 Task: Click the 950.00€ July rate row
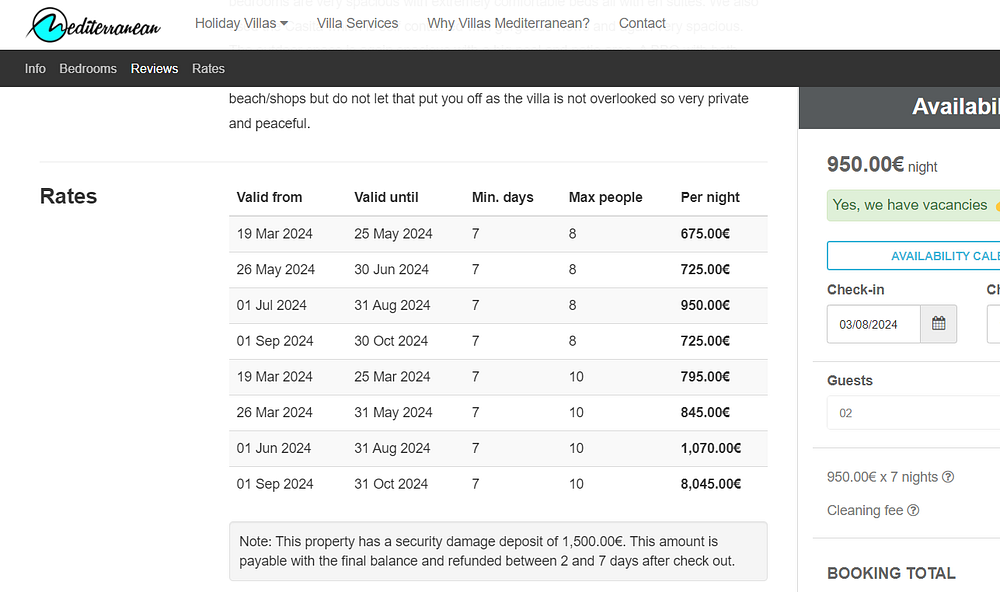(x=498, y=305)
